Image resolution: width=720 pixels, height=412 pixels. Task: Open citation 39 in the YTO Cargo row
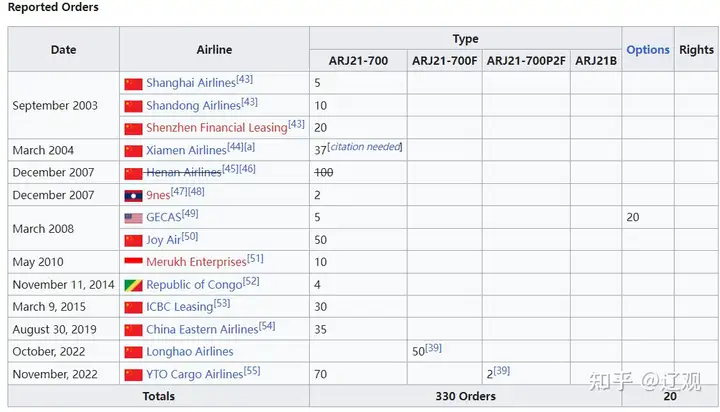[x=502, y=370]
